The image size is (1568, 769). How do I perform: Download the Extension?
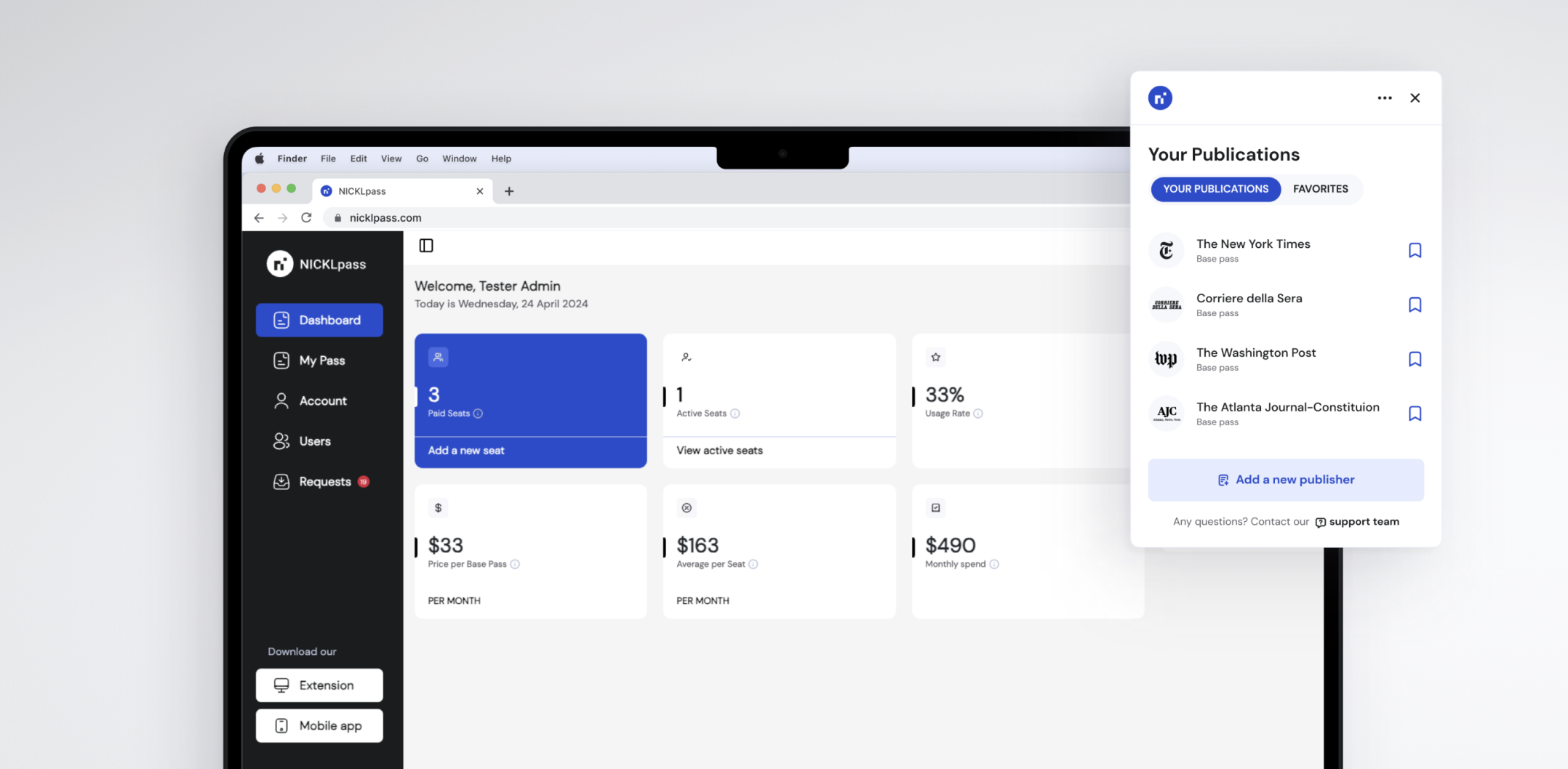click(x=319, y=685)
